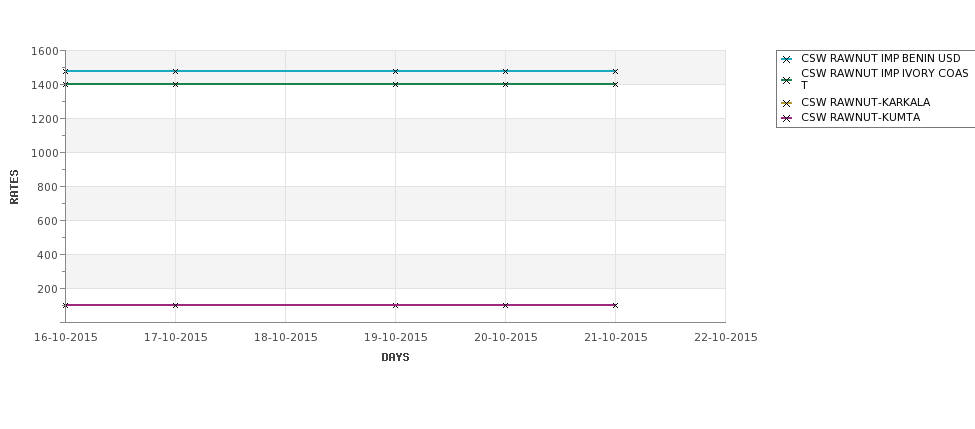The image size is (975, 429).
Task: Click the 22-10-2015 x-axis date label
Action: point(726,338)
